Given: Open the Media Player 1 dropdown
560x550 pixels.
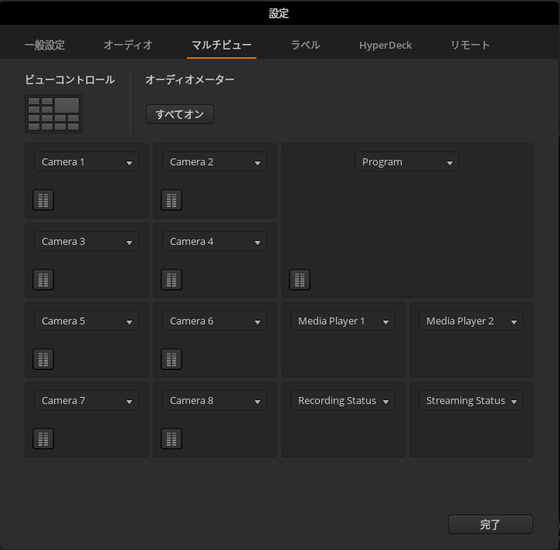Looking at the screenshot, I should pos(343,321).
